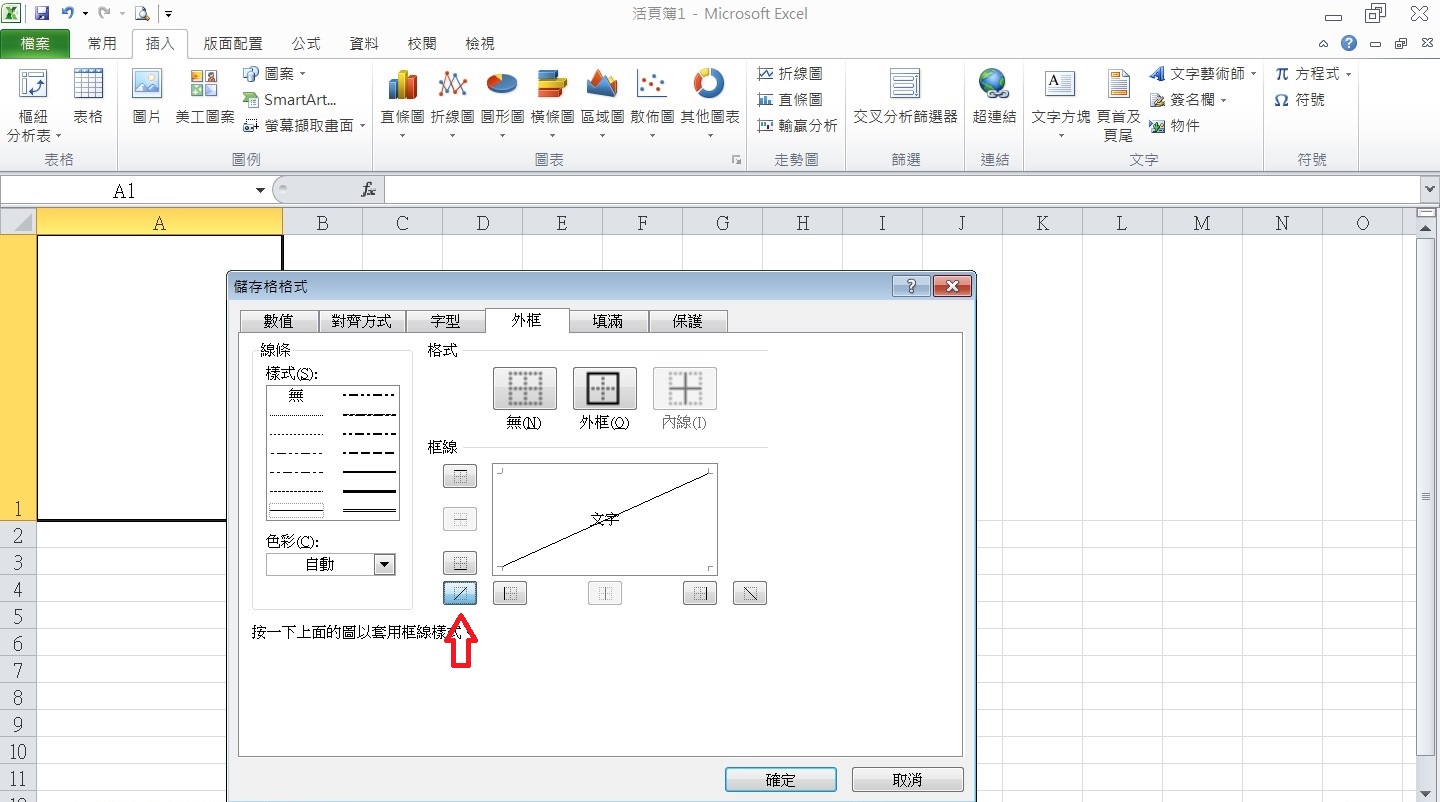The width and height of the screenshot is (1440, 802).
Task: Insert picture using 圖片 icon
Action: click(x=147, y=97)
